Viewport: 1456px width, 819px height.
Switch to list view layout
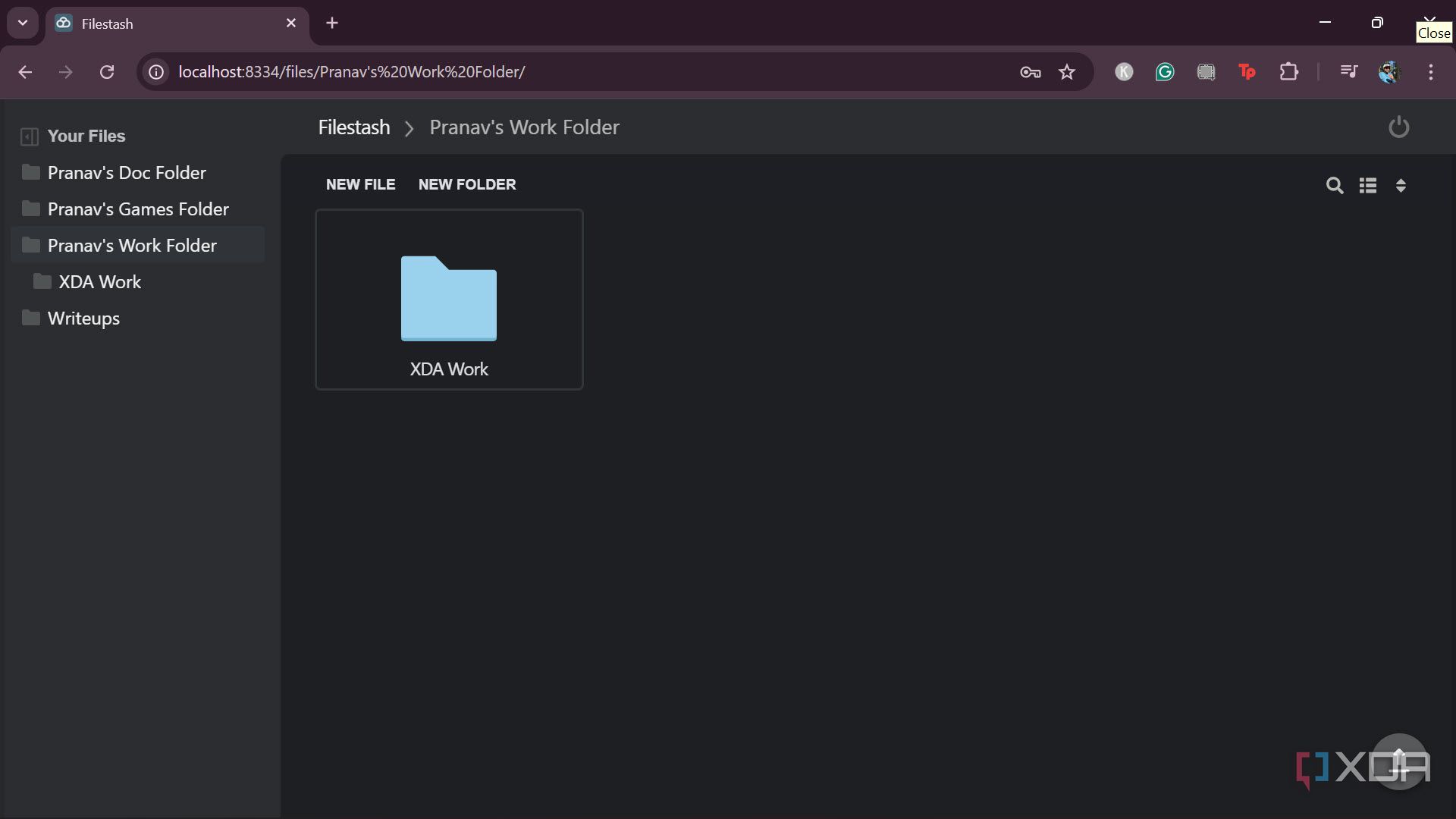pyautogui.click(x=1368, y=185)
